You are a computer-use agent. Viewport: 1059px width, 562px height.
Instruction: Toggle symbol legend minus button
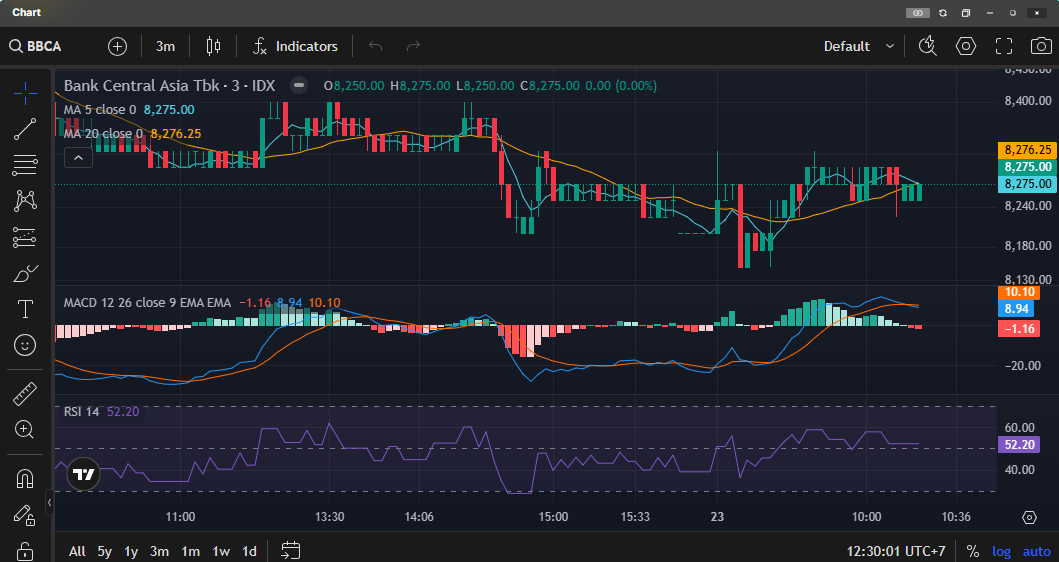pos(299,86)
